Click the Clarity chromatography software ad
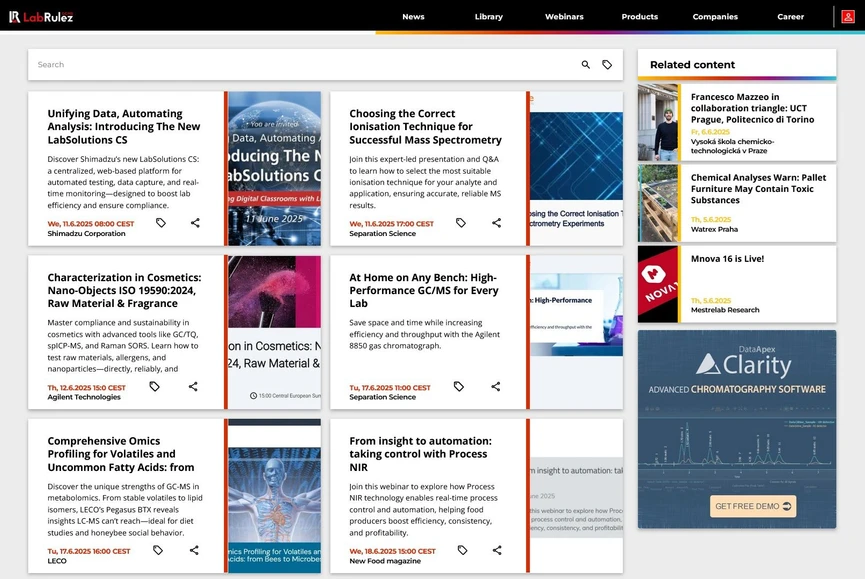The image size is (865, 579). coord(737,429)
